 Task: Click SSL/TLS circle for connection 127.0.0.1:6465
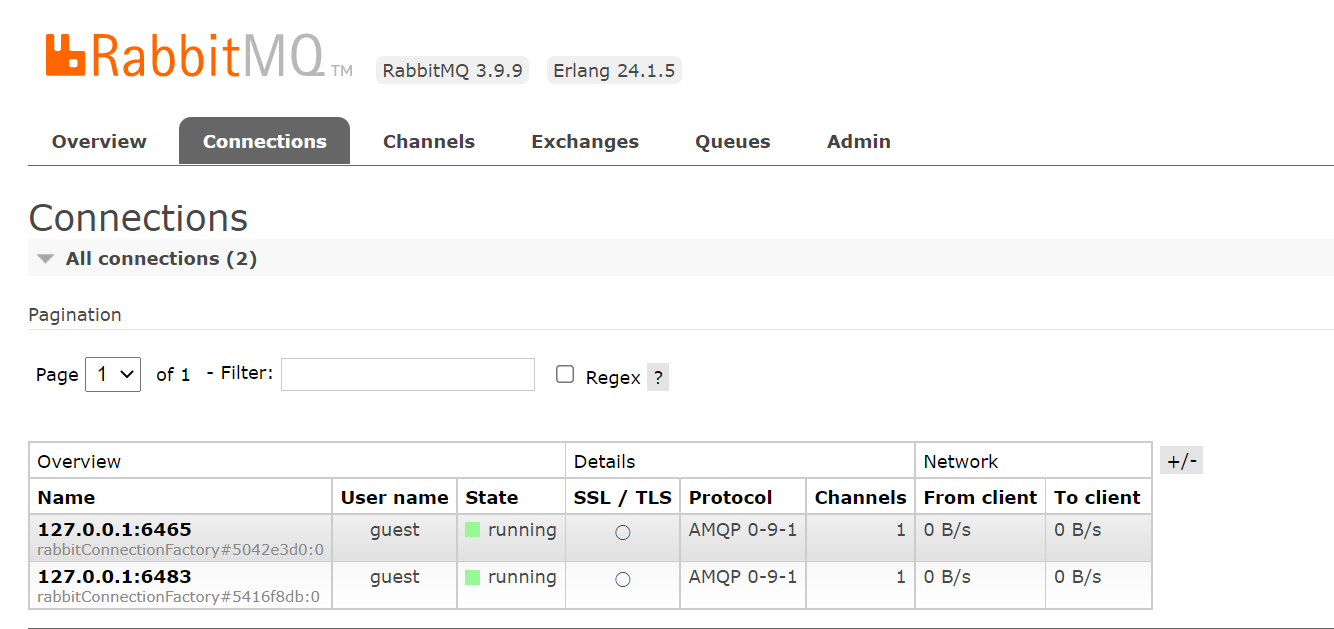622,532
